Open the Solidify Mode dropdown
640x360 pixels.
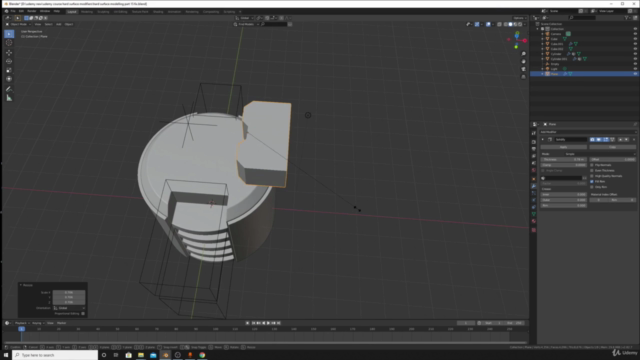coord(600,154)
